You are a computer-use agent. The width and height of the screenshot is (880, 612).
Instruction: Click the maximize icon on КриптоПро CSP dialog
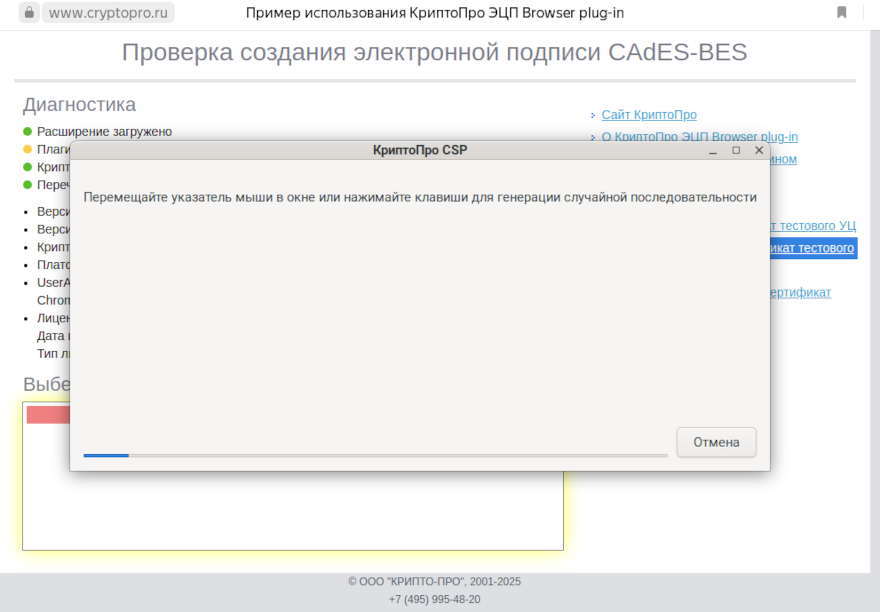[736, 150]
